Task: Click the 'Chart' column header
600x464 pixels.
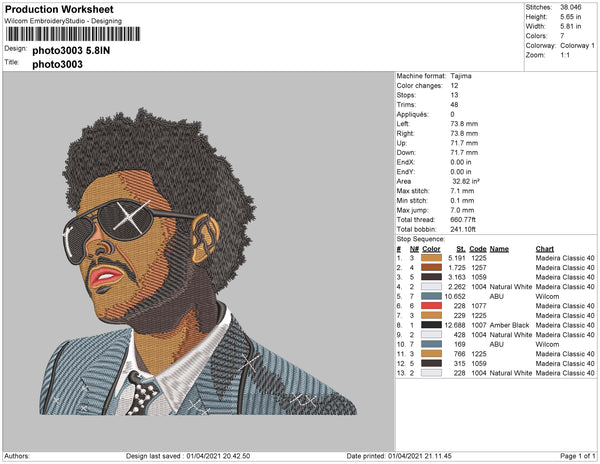Action: coord(545,249)
